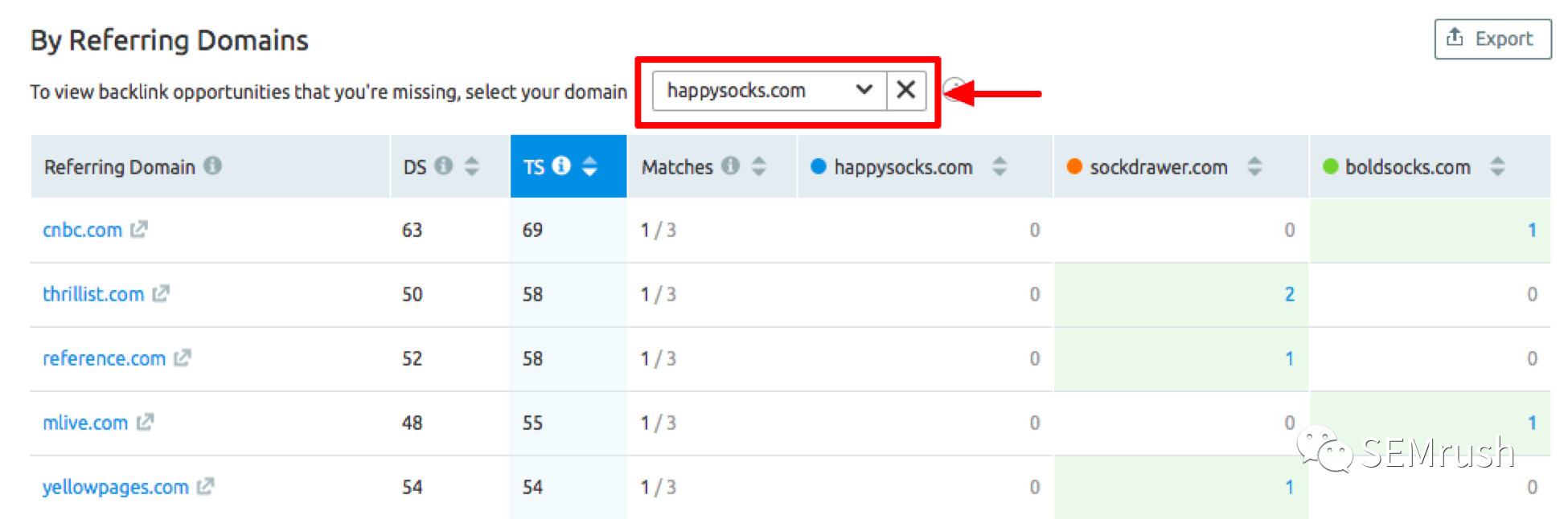This screenshot has width=1568, height=519.
Task: Clear selected domain with X button
Action: click(x=906, y=90)
